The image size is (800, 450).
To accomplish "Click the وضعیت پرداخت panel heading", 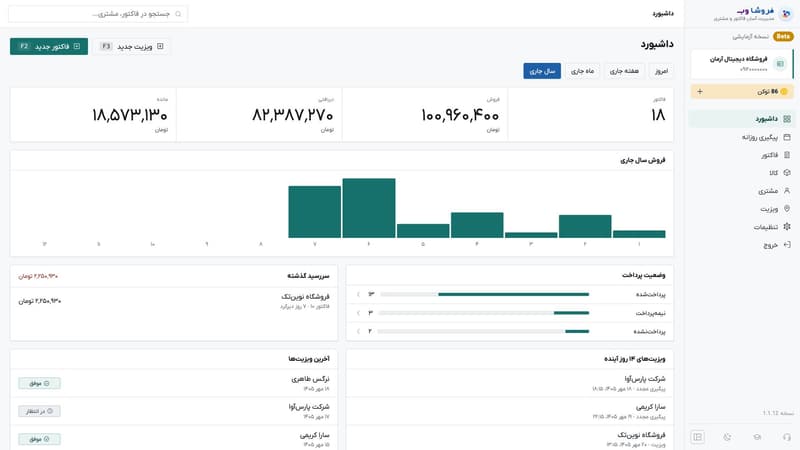I will [643, 275].
